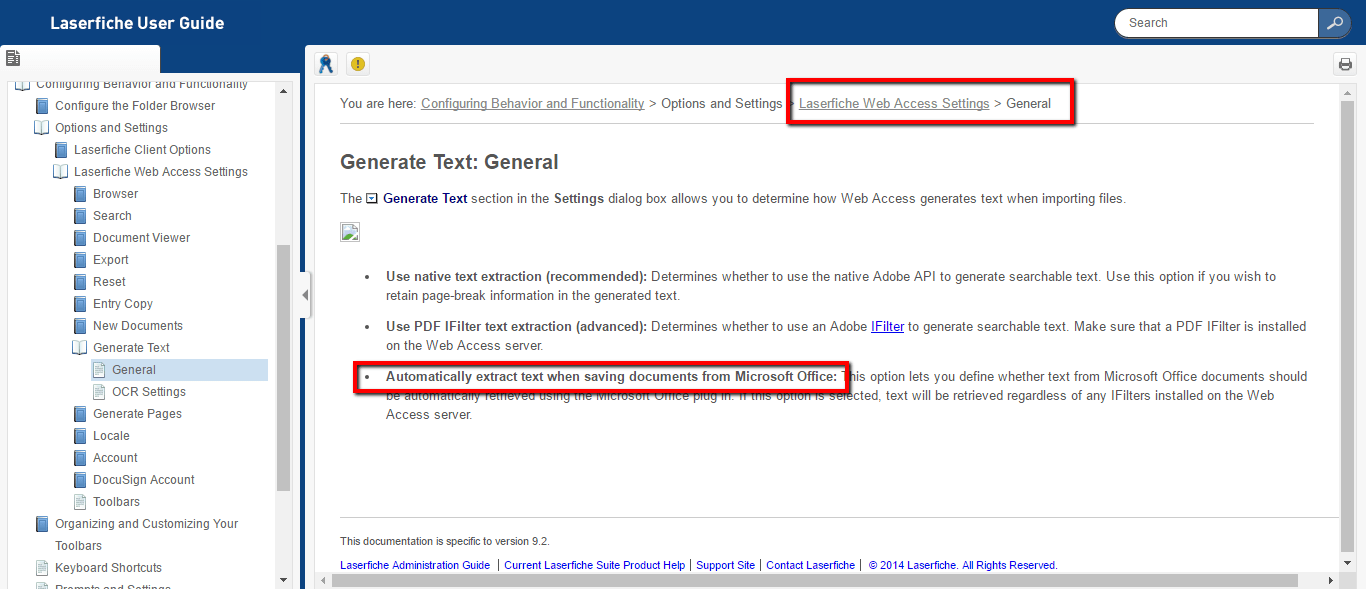Screen dimensions: 1366x589
Task: Click the table of contents tab icon
Action: (13, 59)
